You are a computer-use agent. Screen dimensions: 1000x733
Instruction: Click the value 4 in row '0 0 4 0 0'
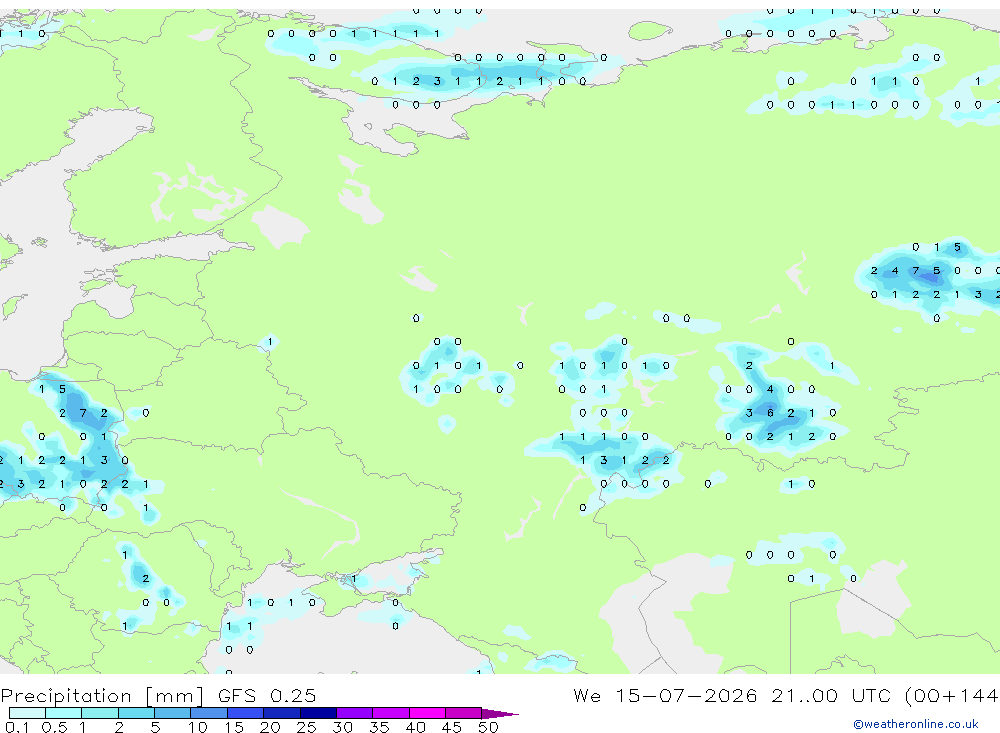770,389
